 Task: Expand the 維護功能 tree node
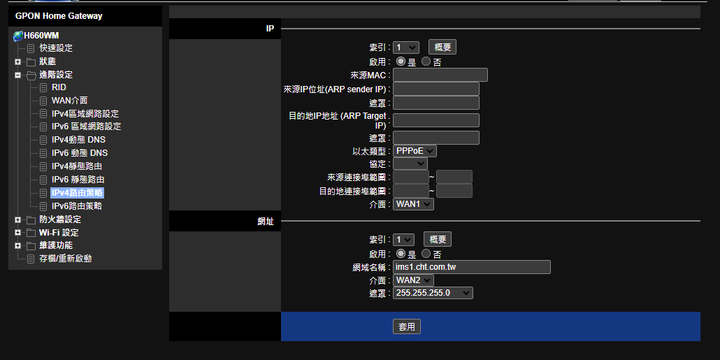tap(18, 246)
